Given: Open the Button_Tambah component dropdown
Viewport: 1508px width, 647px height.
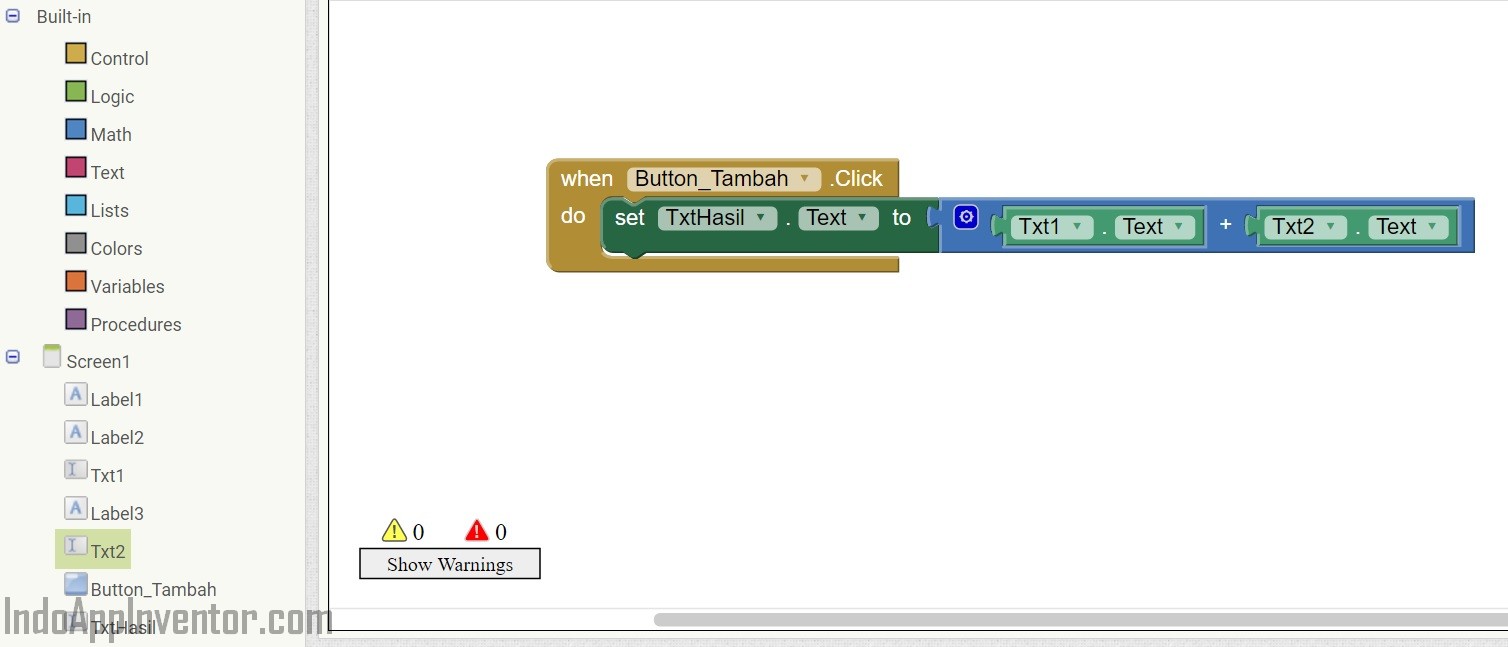Looking at the screenshot, I should pos(805,179).
